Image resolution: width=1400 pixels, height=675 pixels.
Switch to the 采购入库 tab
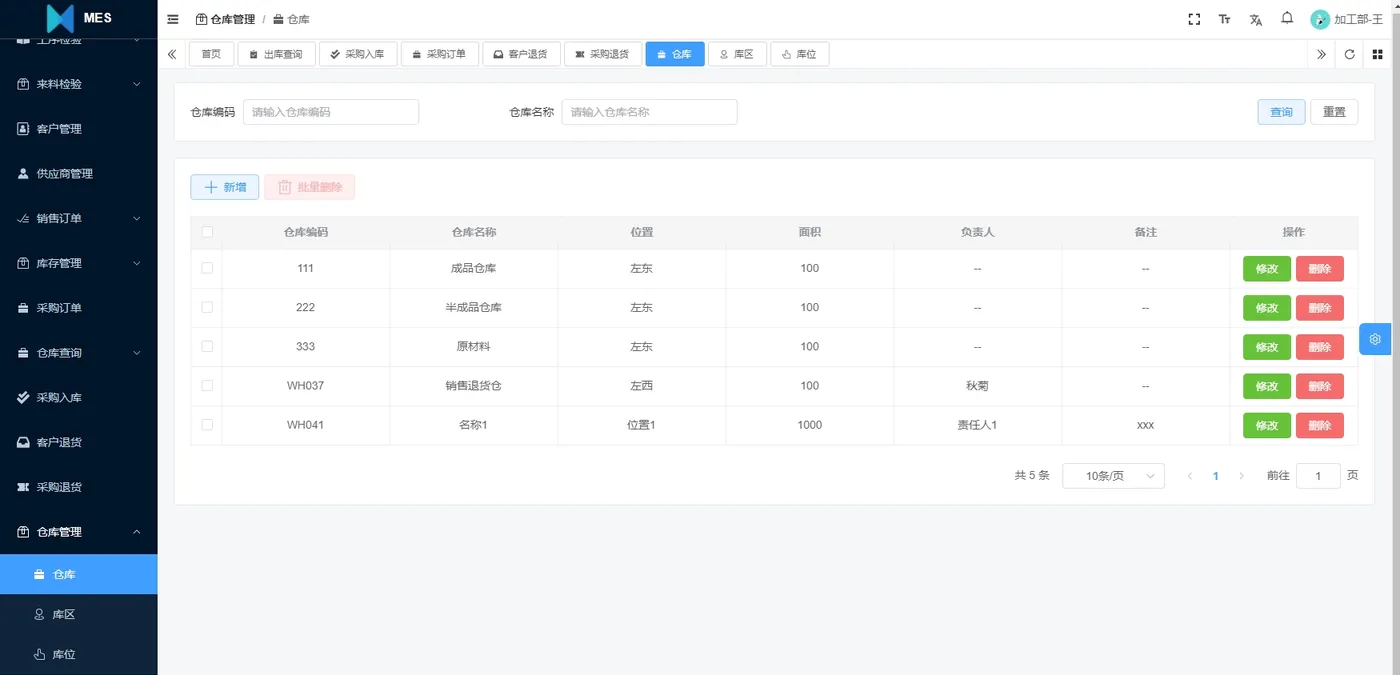pos(358,54)
